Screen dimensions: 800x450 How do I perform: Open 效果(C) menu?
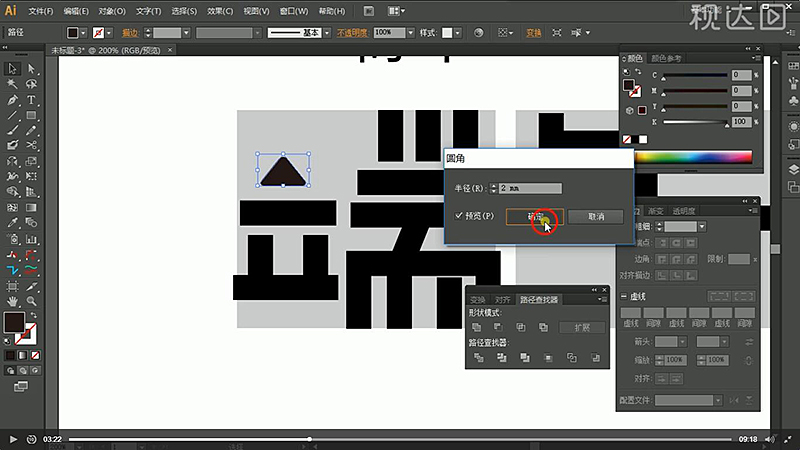(x=220, y=11)
